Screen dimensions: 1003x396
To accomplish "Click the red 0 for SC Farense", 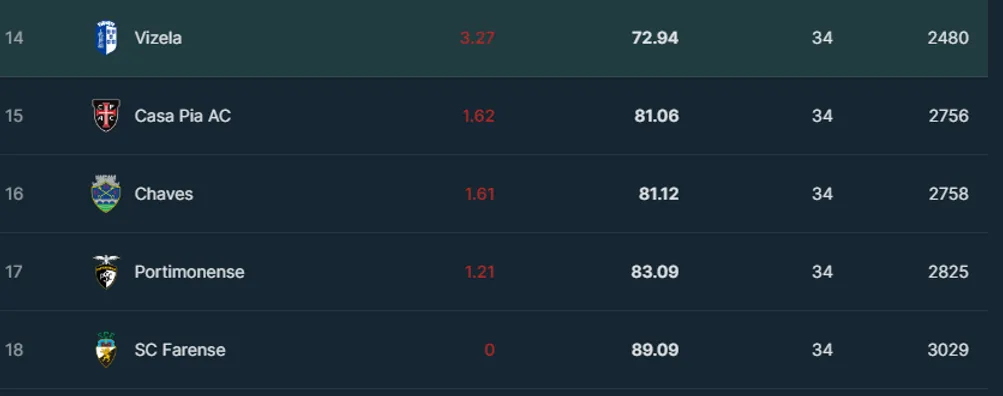I will tap(489, 350).
